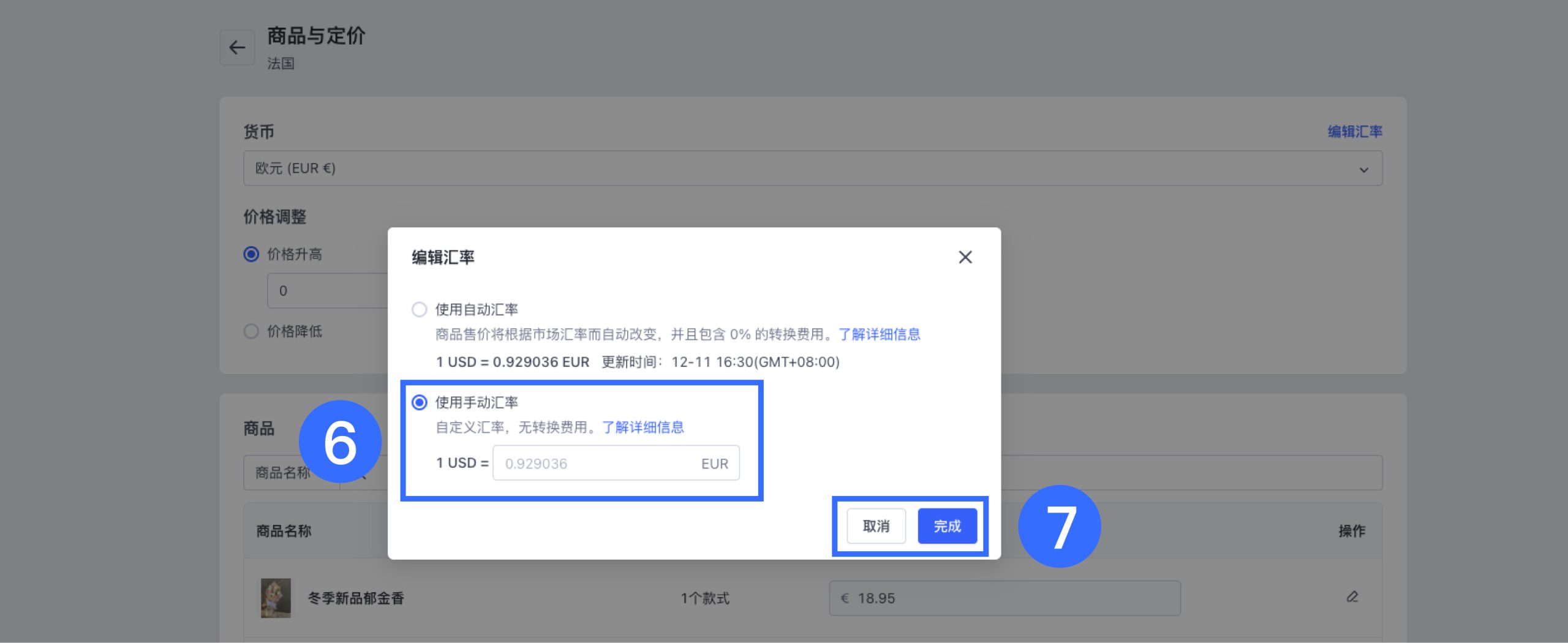Click the pencil edit icon for 冬季新品郁金香
The width and height of the screenshot is (1568, 643).
pos(1352,597)
